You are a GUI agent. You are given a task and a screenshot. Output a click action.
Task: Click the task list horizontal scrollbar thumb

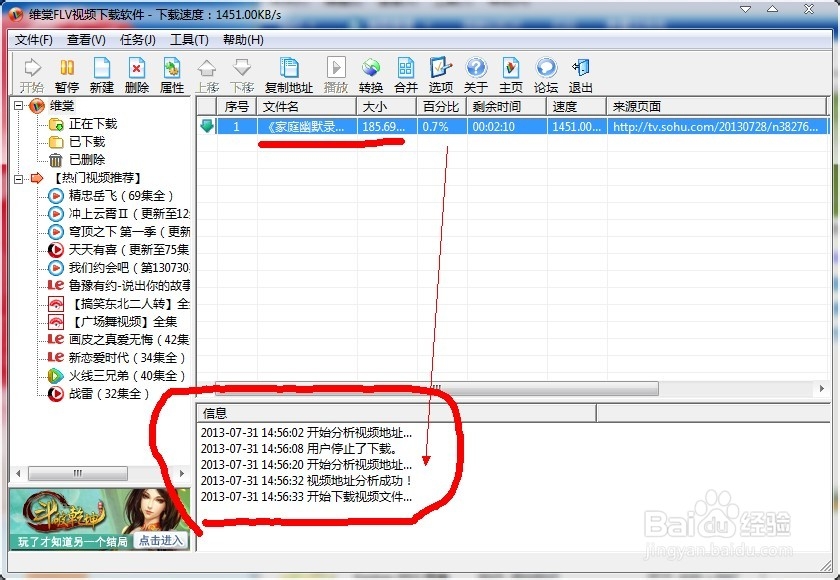click(x=437, y=389)
